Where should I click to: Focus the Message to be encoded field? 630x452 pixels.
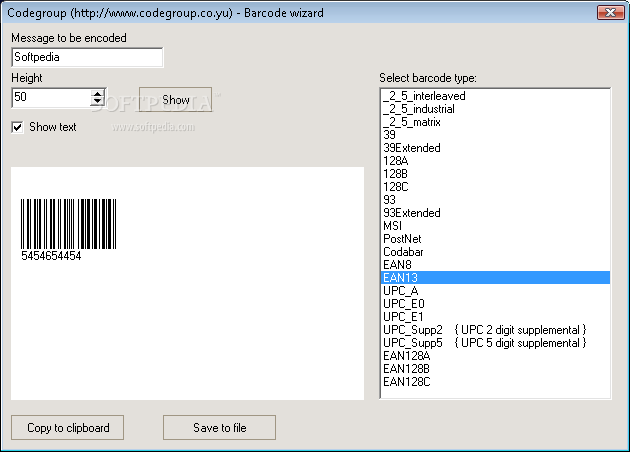point(87,57)
